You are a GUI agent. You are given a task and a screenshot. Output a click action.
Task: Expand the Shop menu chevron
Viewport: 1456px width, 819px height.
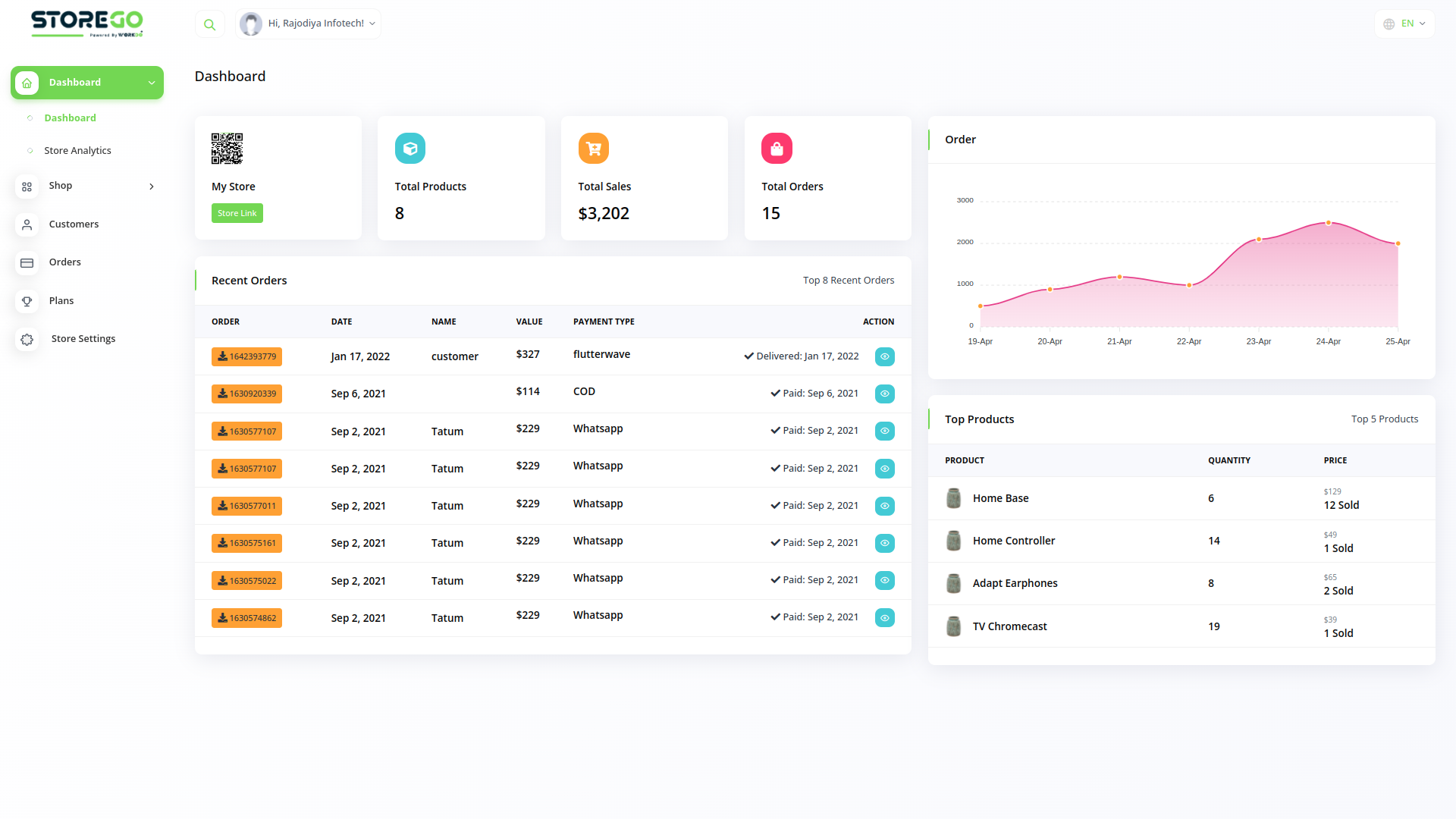[x=151, y=186]
